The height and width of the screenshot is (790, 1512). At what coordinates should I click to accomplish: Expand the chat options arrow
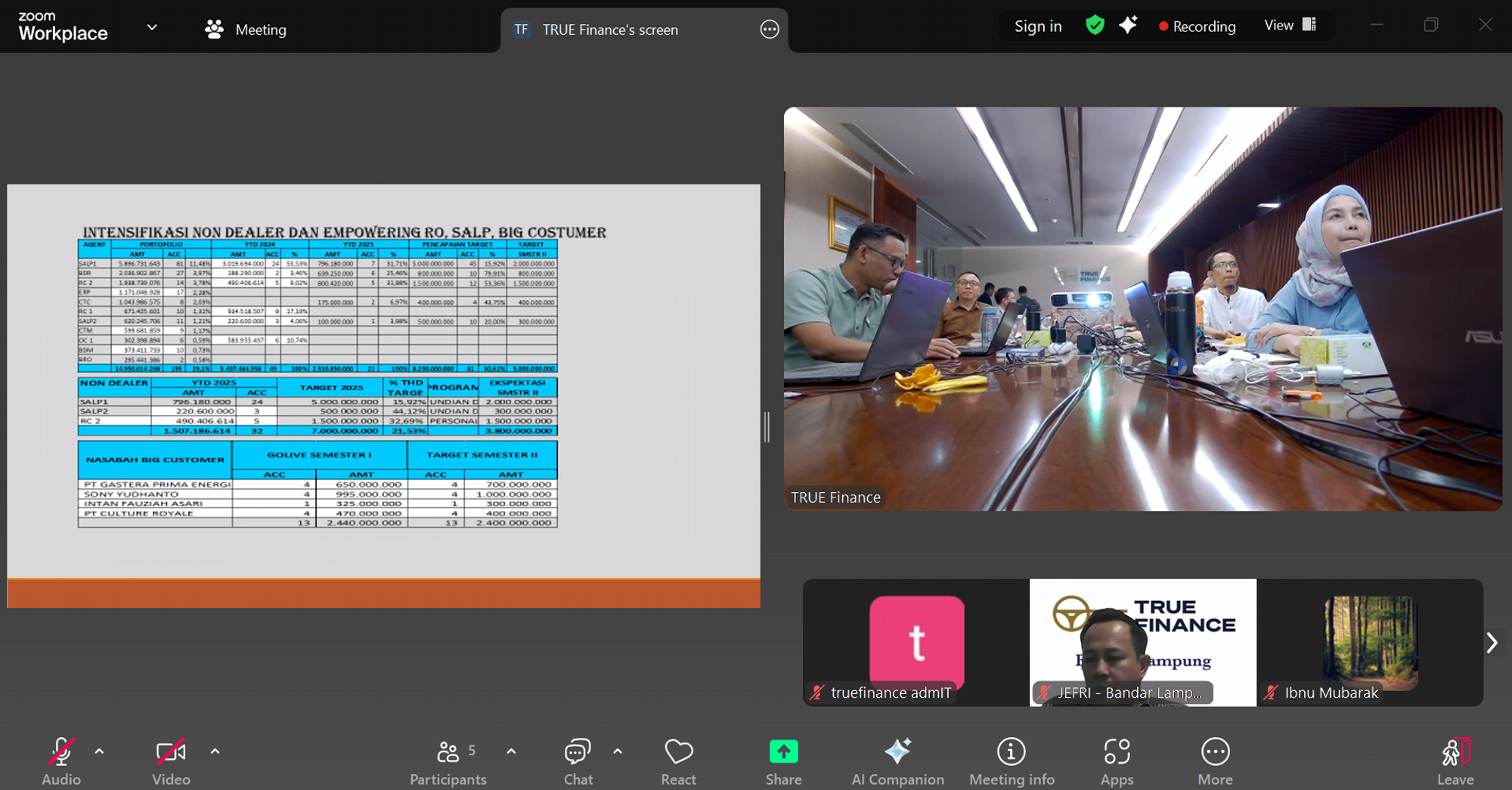[618, 751]
